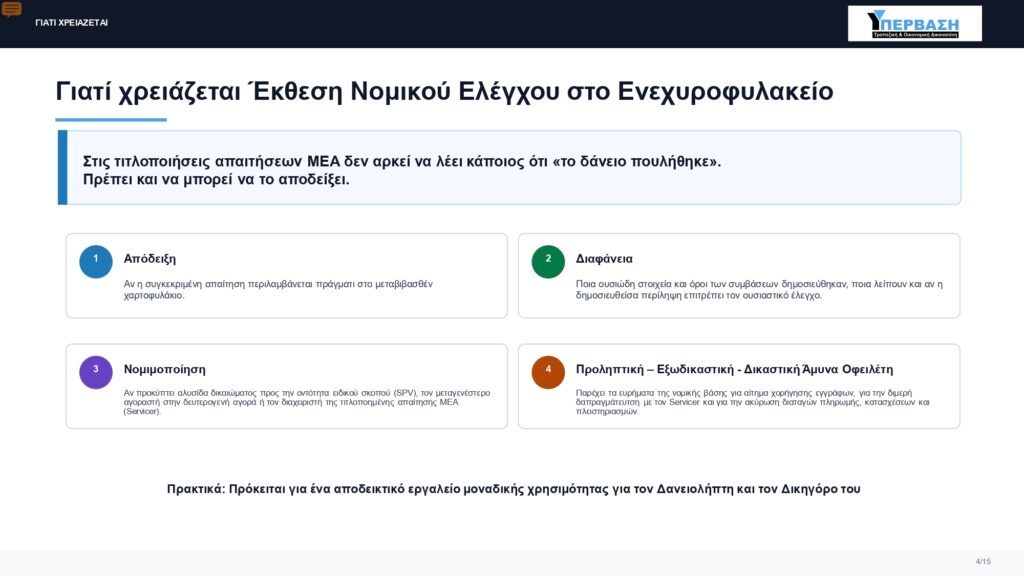
Task: Click the Απόδειξη card description text
Action: (278, 289)
